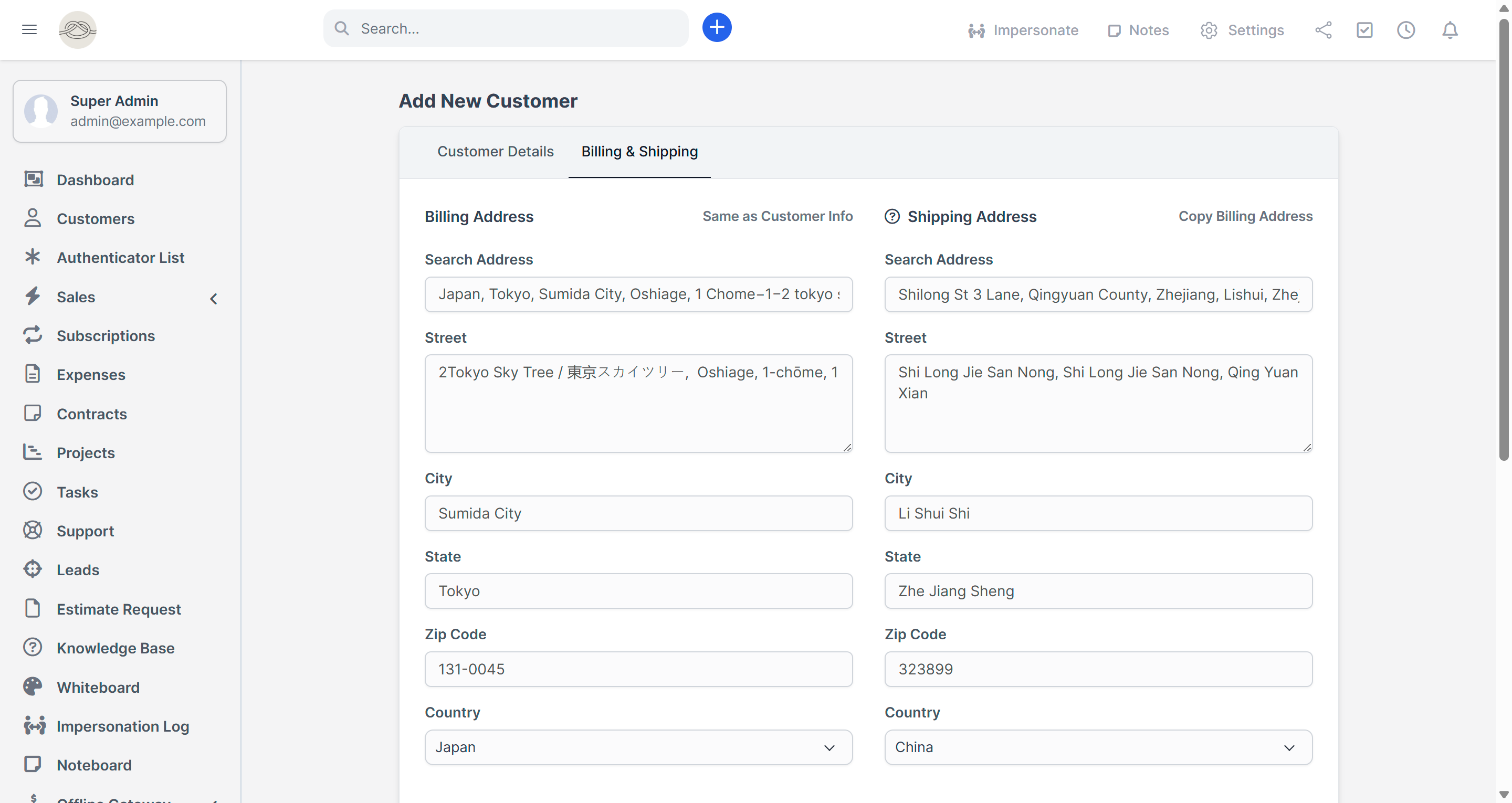Click the page vertical scrollbar
Image resolution: width=1512 pixels, height=803 pixels.
click(x=1503, y=235)
